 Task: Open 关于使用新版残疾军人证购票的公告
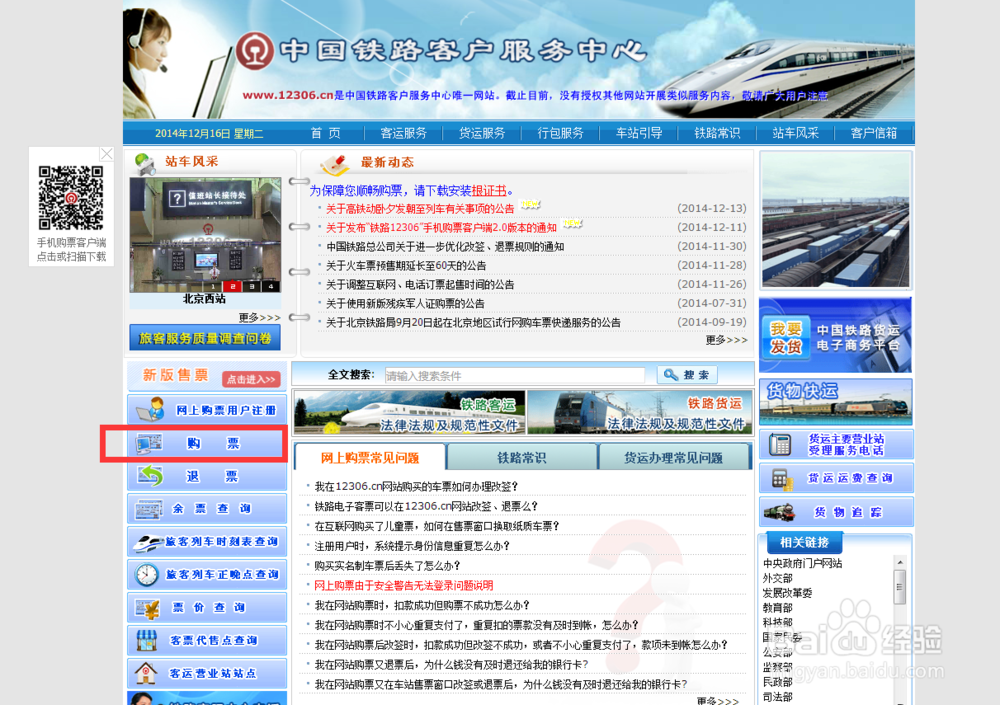point(405,304)
